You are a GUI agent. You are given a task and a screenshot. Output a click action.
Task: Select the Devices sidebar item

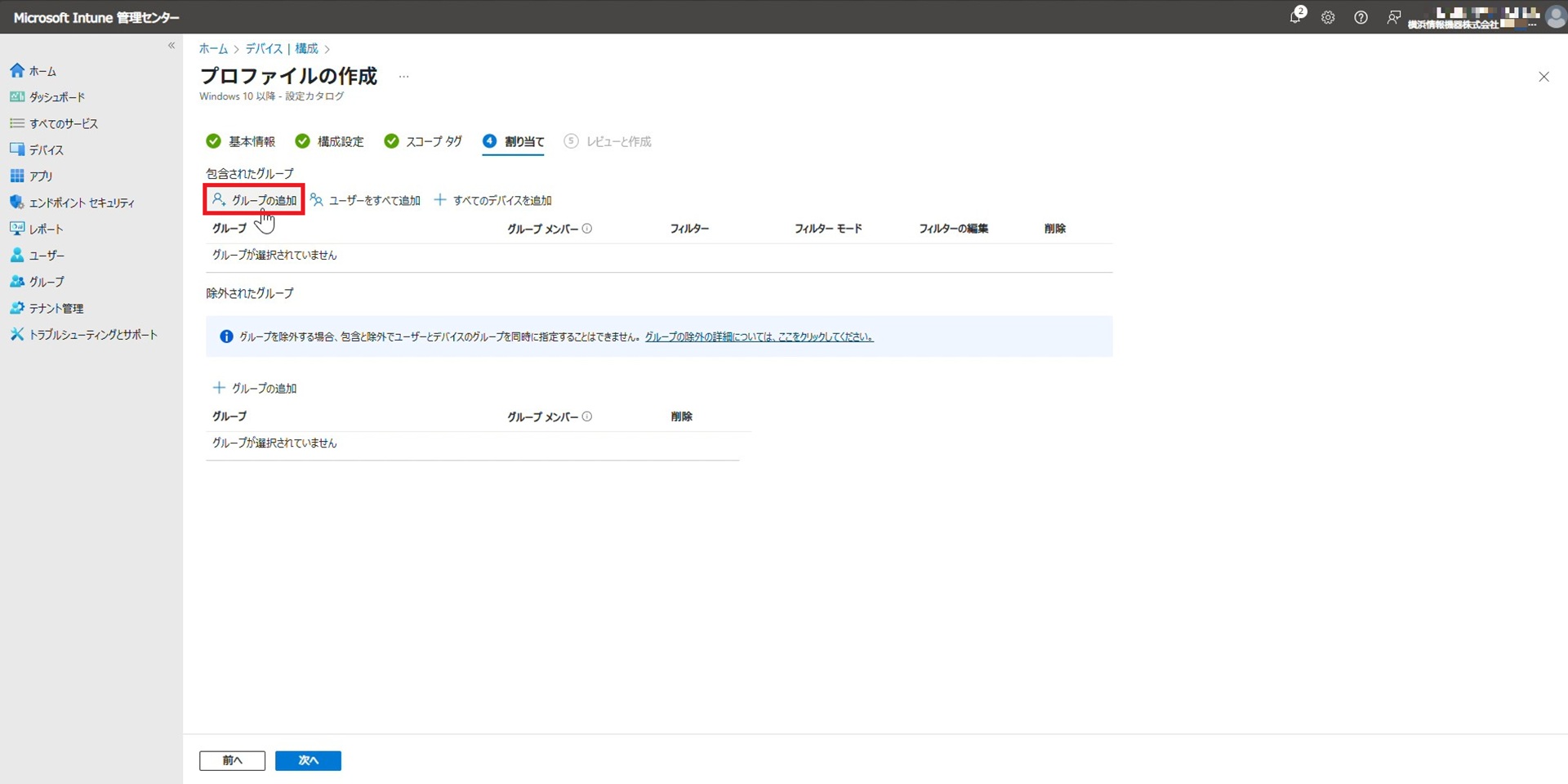pos(47,150)
